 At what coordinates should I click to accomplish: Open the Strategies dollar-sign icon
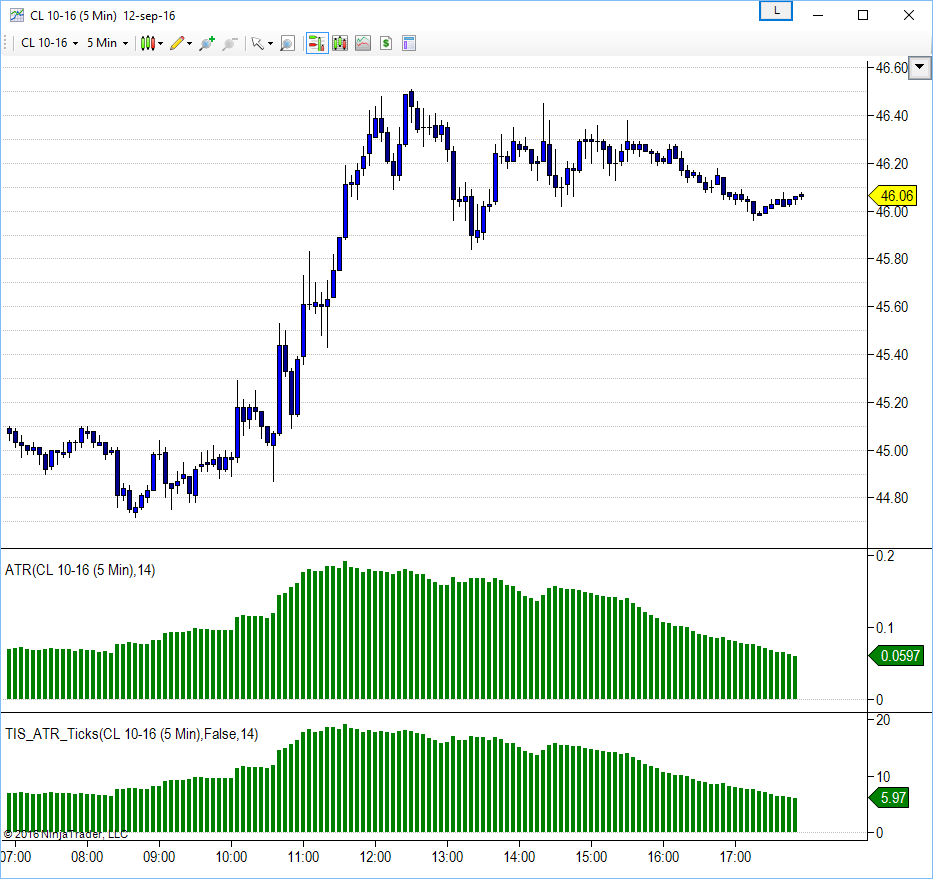pyautogui.click(x=385, y=43)
